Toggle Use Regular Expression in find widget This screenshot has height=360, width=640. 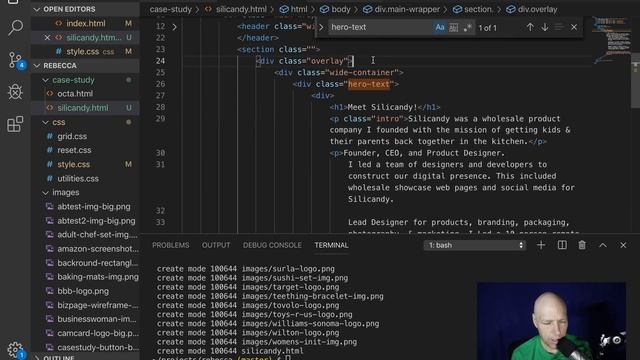pos(467,27)
